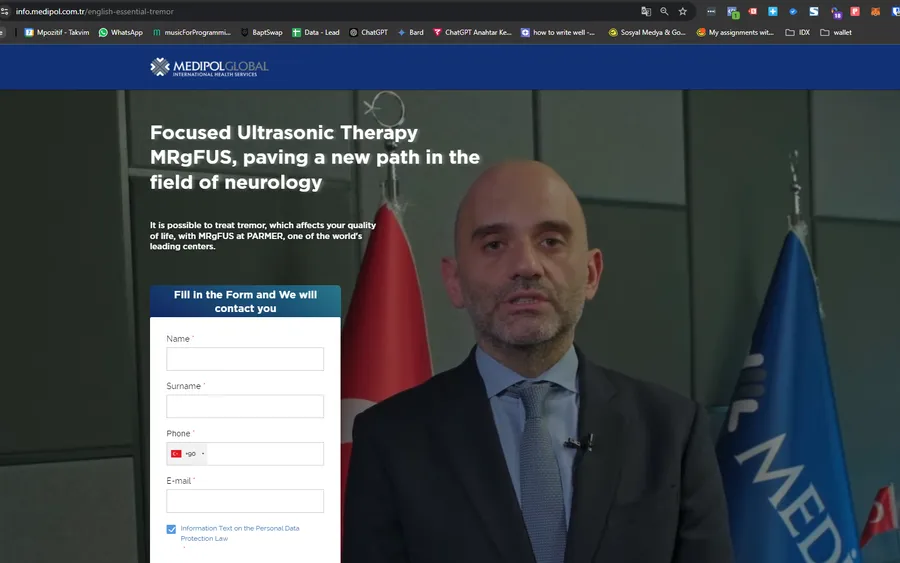Image resolution: width=900 pixels, height=563 pixels.
Task: Click the 'Fill in the Form' header
Action: click(x=245, y=301)
